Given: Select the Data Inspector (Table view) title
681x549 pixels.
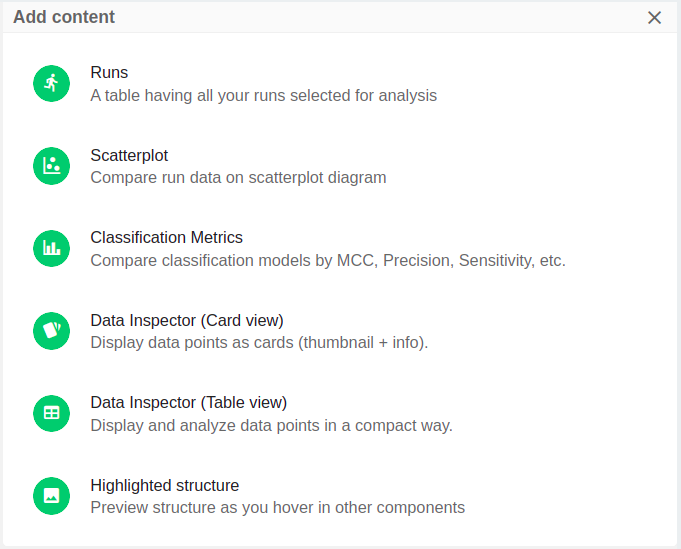Looking at the screenshot, I should [188, 402].
